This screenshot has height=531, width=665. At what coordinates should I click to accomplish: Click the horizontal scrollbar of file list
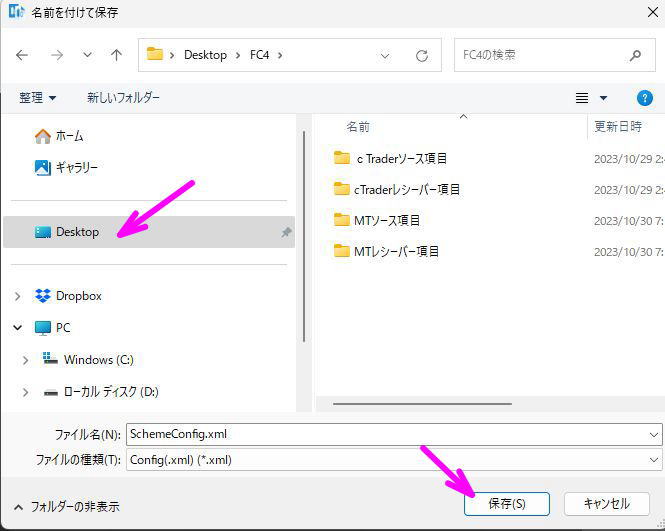click(422, 404)
